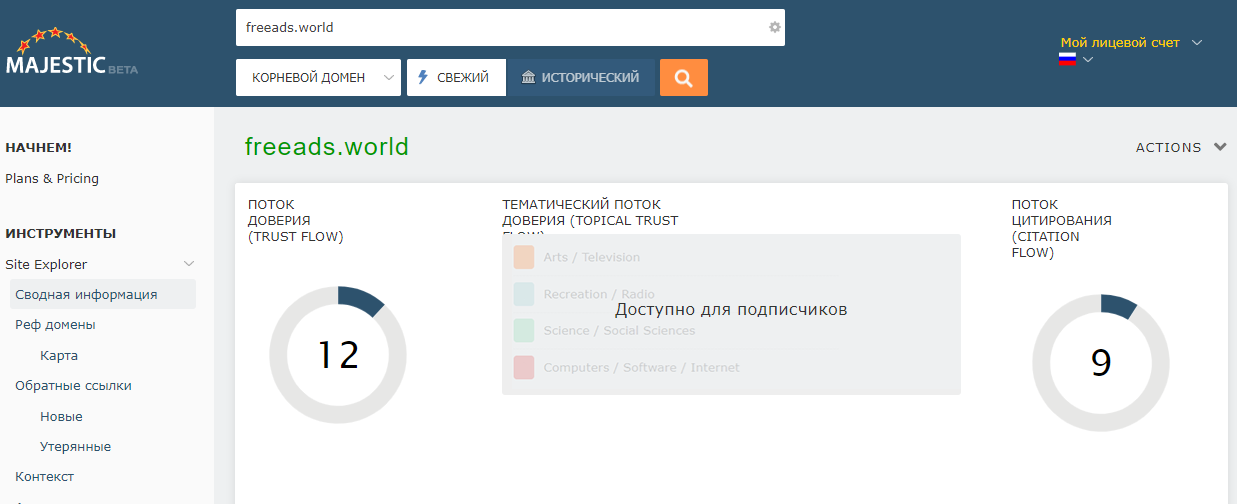Expand Мой лицевой счет menu
This screenshot has height=504, width=1237.
[1130, 42]
